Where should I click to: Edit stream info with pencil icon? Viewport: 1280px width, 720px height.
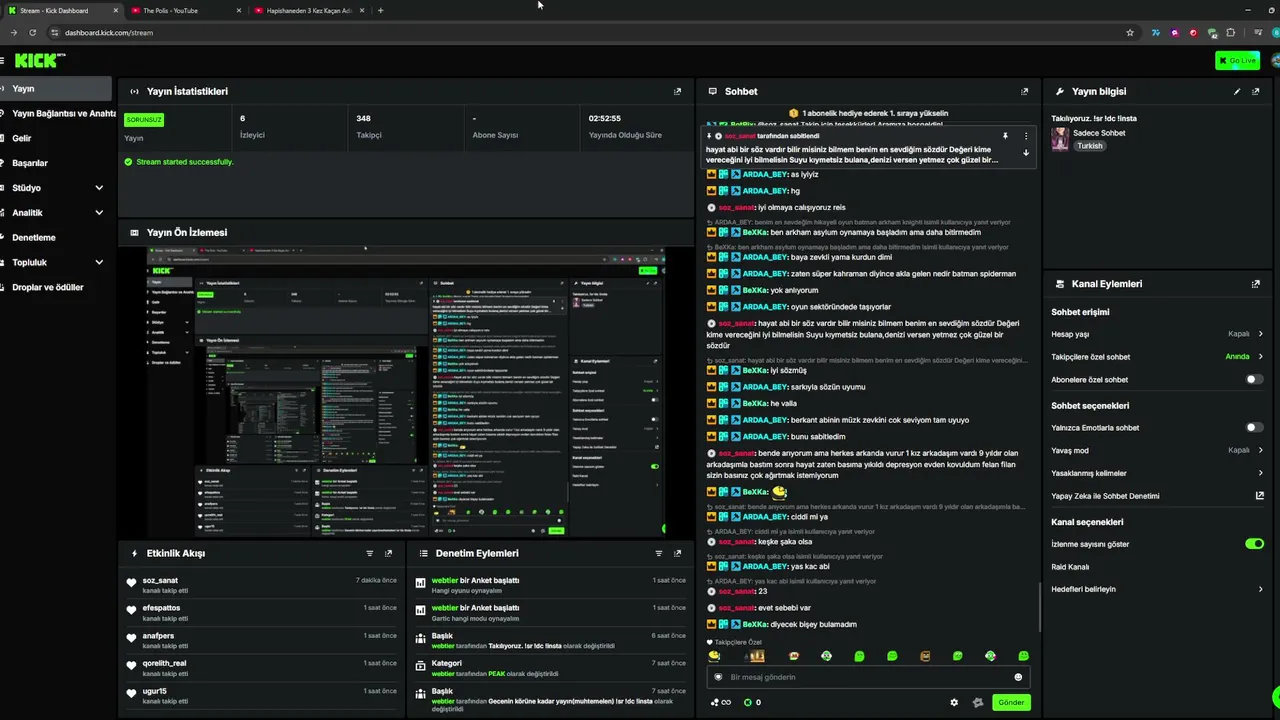point(1237,91)
